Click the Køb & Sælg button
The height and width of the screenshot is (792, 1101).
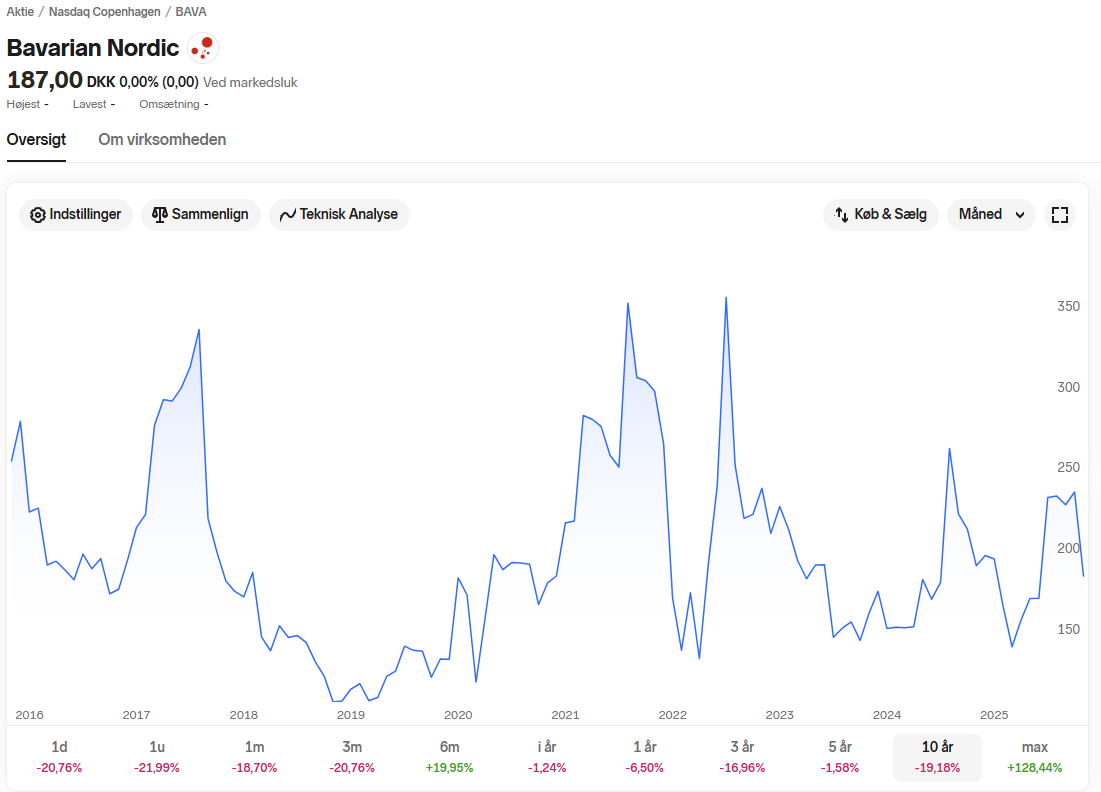click(881, 215)
